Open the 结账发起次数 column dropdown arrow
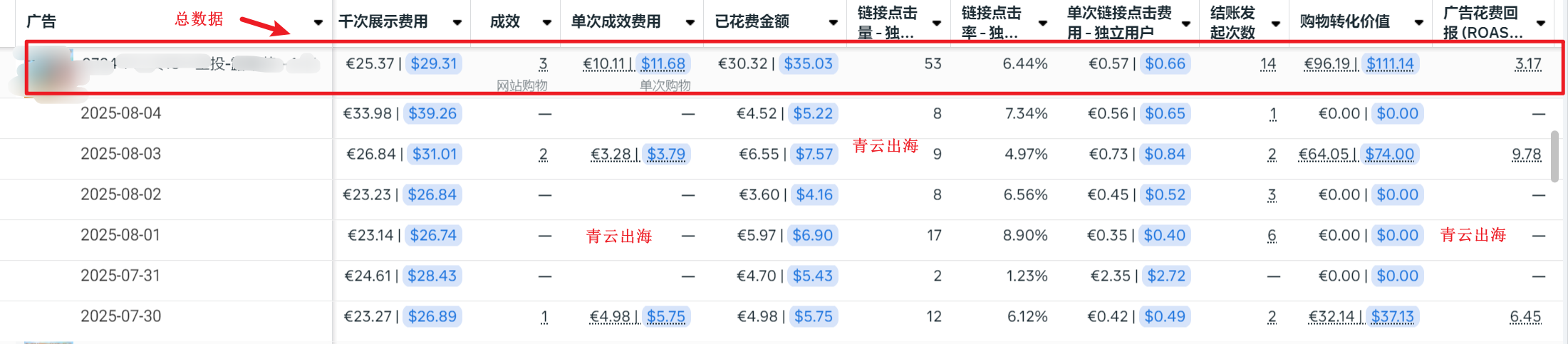1568x344 pixels. (x=1275, y=24)
